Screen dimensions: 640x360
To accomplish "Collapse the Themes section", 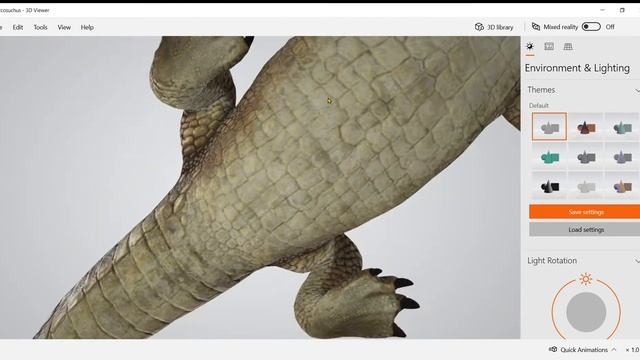I will point(637,90).
